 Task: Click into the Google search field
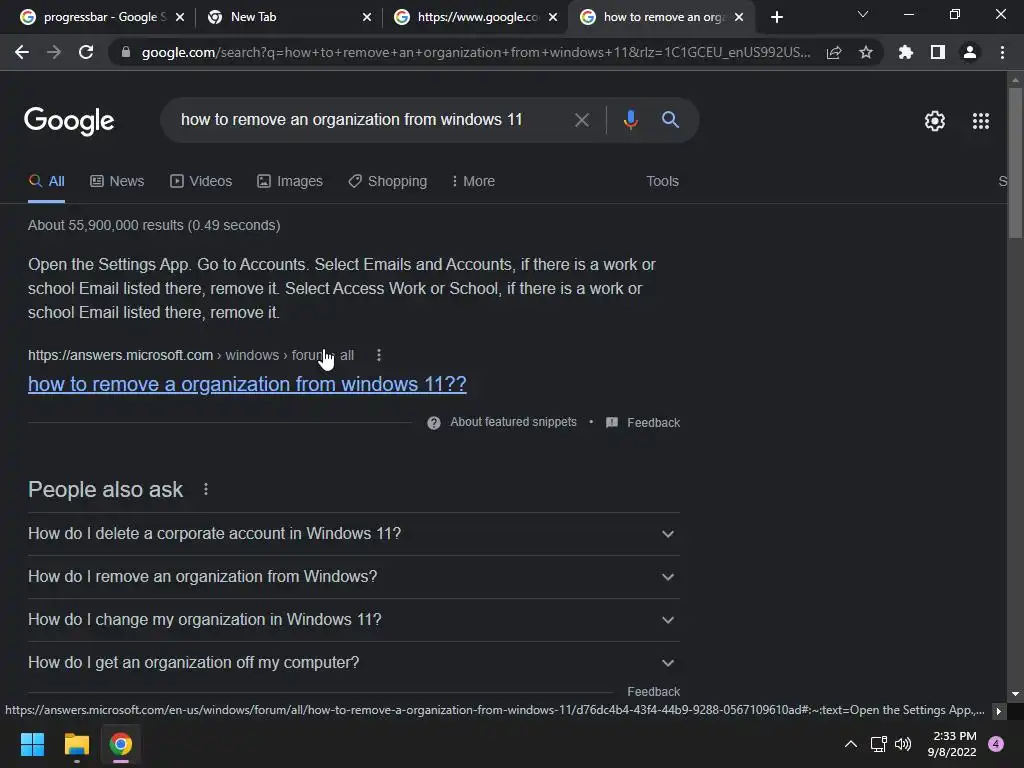pos(366,120)
